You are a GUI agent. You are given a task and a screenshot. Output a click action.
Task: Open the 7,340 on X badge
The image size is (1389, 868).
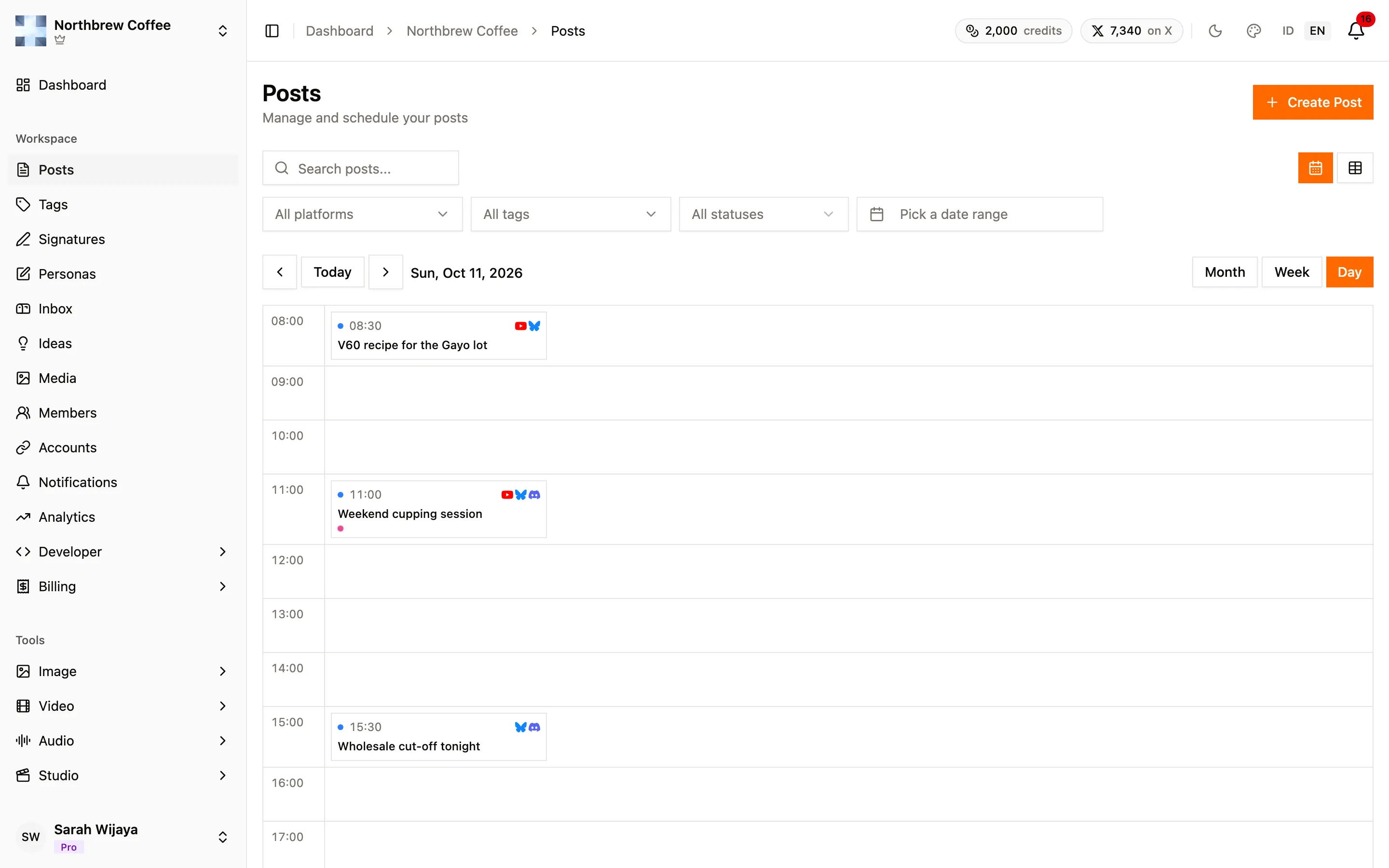pos(1131,31)
